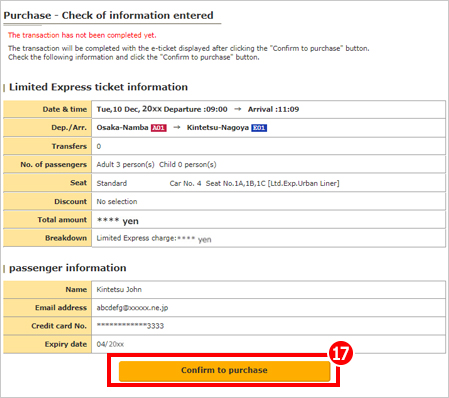Click the 'Departure :09:00' text
Viewport: 449px width, 398px height.
point(196,109)
